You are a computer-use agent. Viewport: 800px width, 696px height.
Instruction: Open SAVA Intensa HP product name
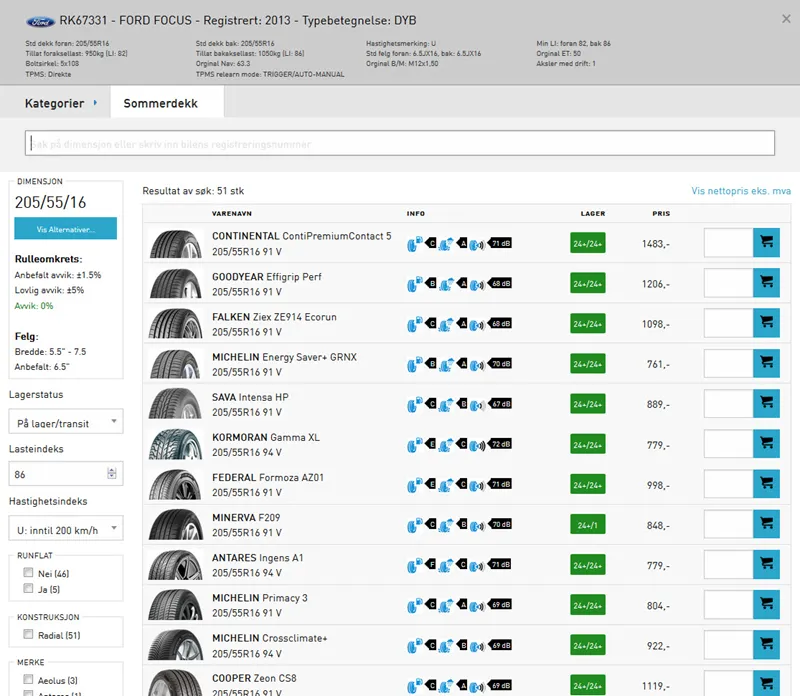[x=251, y=397]
